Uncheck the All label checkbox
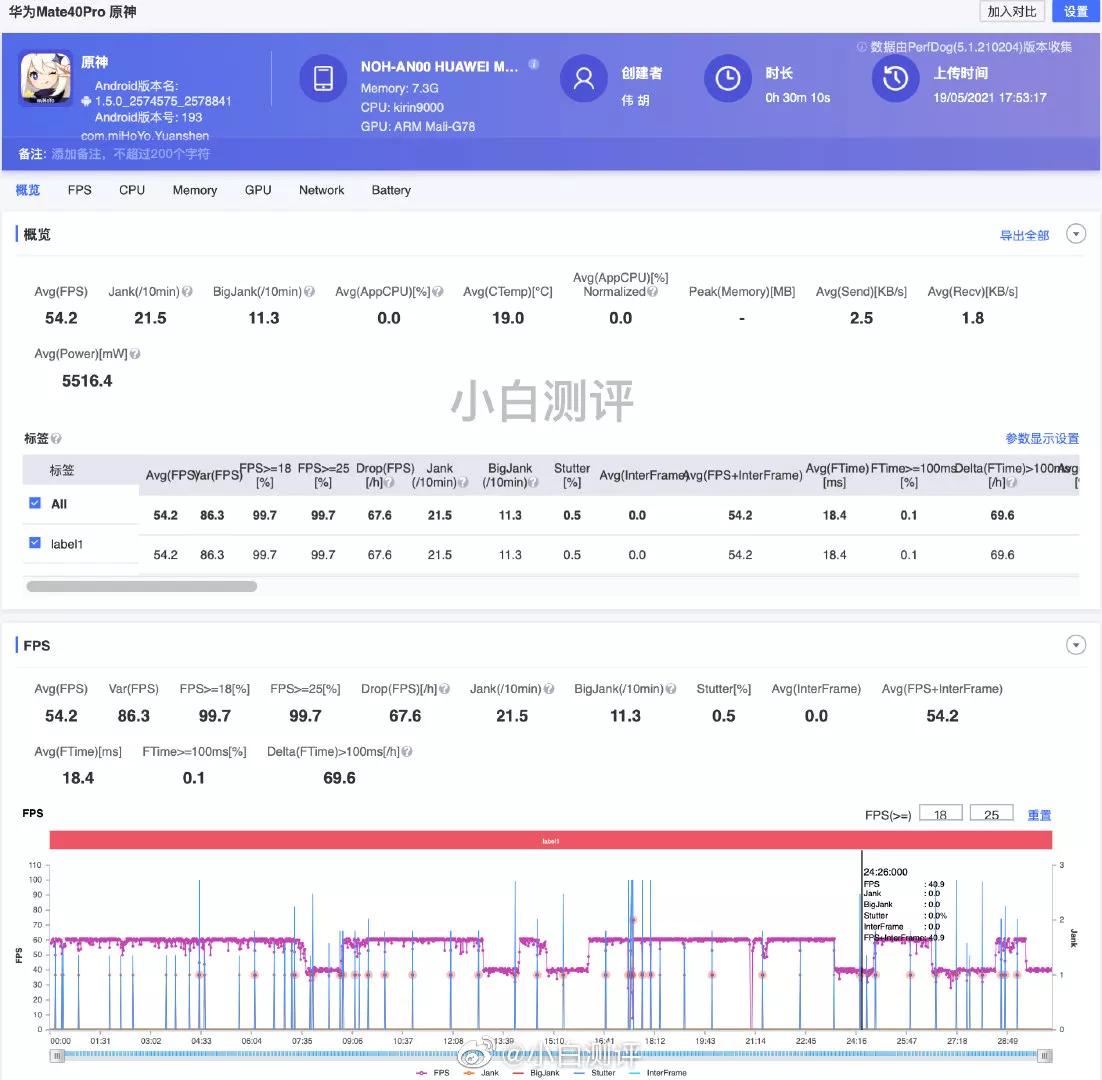 35,504
